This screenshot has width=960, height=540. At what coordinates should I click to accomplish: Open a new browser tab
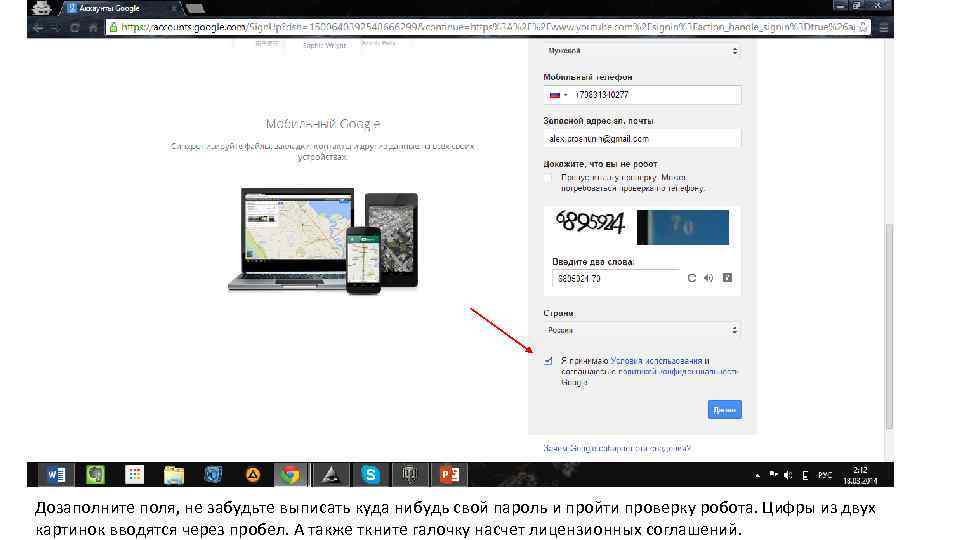[x=195, y=9]
